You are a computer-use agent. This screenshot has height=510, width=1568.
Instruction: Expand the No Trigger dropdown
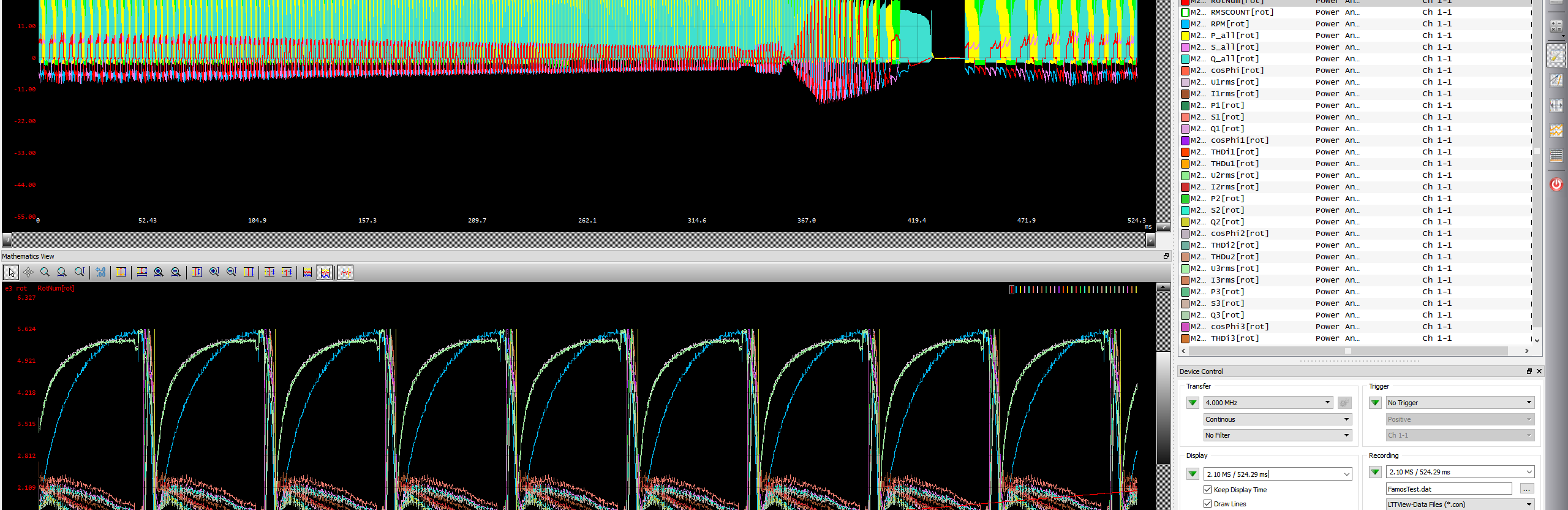(1458, 403)
